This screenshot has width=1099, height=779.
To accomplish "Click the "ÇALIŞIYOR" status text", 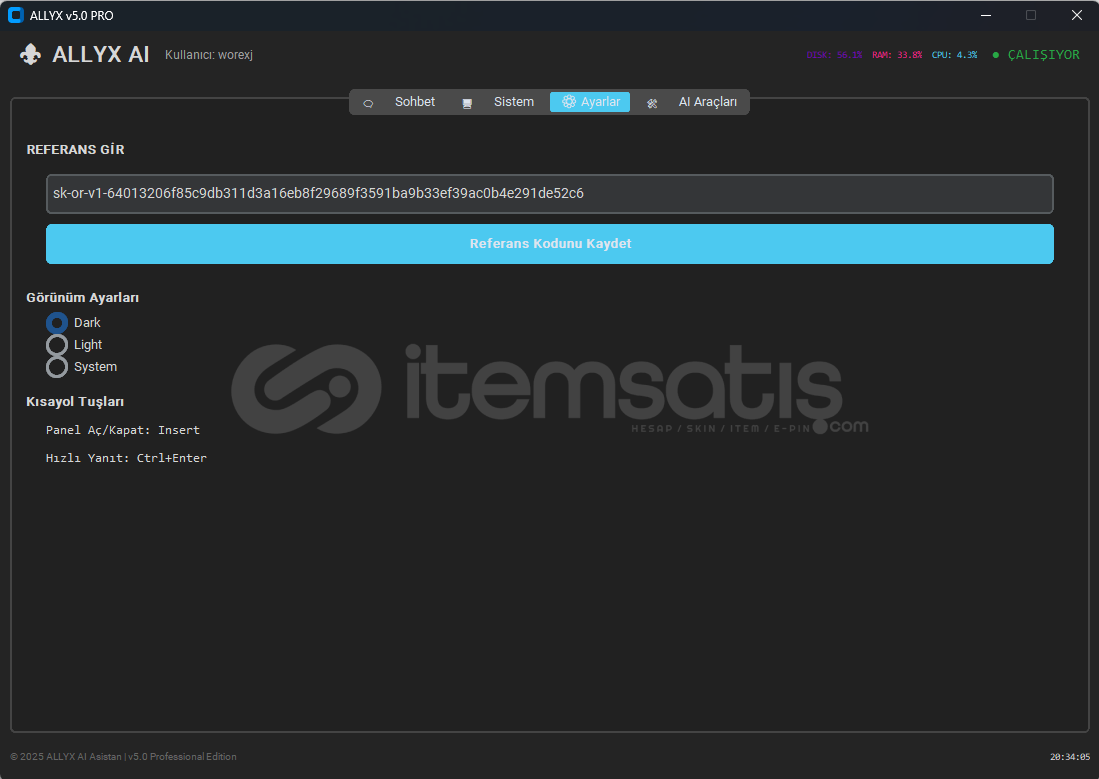I will pos(1044,55).
